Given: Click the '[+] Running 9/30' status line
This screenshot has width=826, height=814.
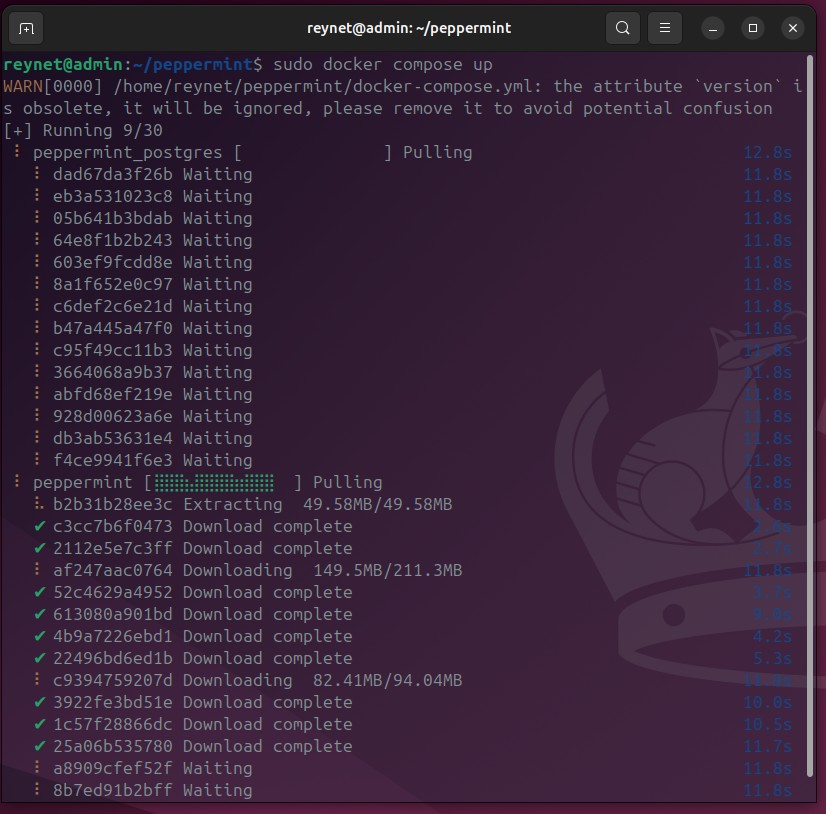Looking at the screenshot, I should 83,130.
